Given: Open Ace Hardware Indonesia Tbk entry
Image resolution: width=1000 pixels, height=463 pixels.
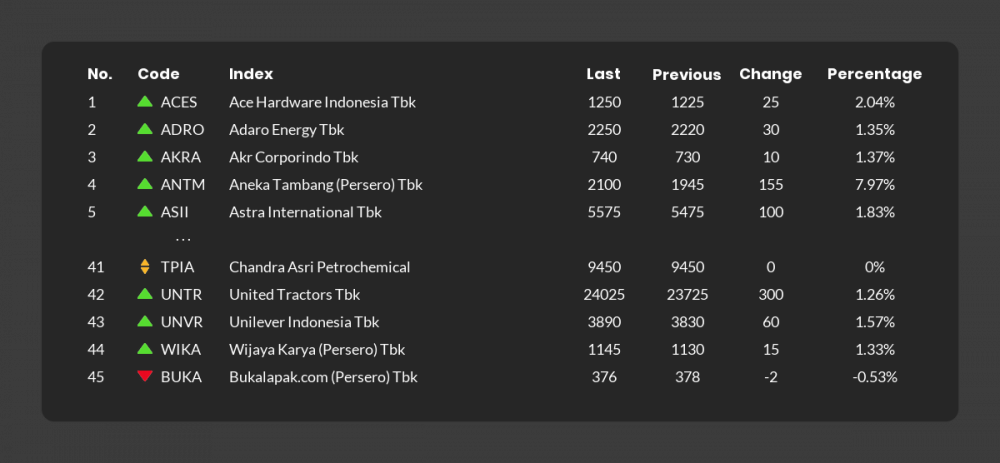Looking at the screenshot, I should 322,102.
